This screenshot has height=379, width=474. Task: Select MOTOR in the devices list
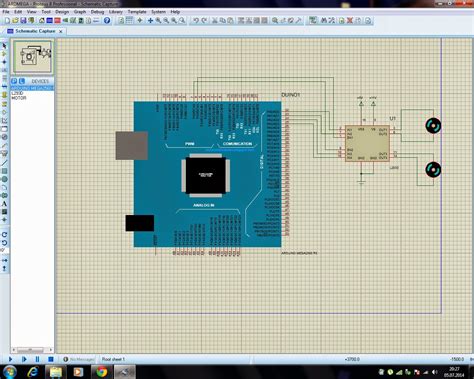click(19, 98)
